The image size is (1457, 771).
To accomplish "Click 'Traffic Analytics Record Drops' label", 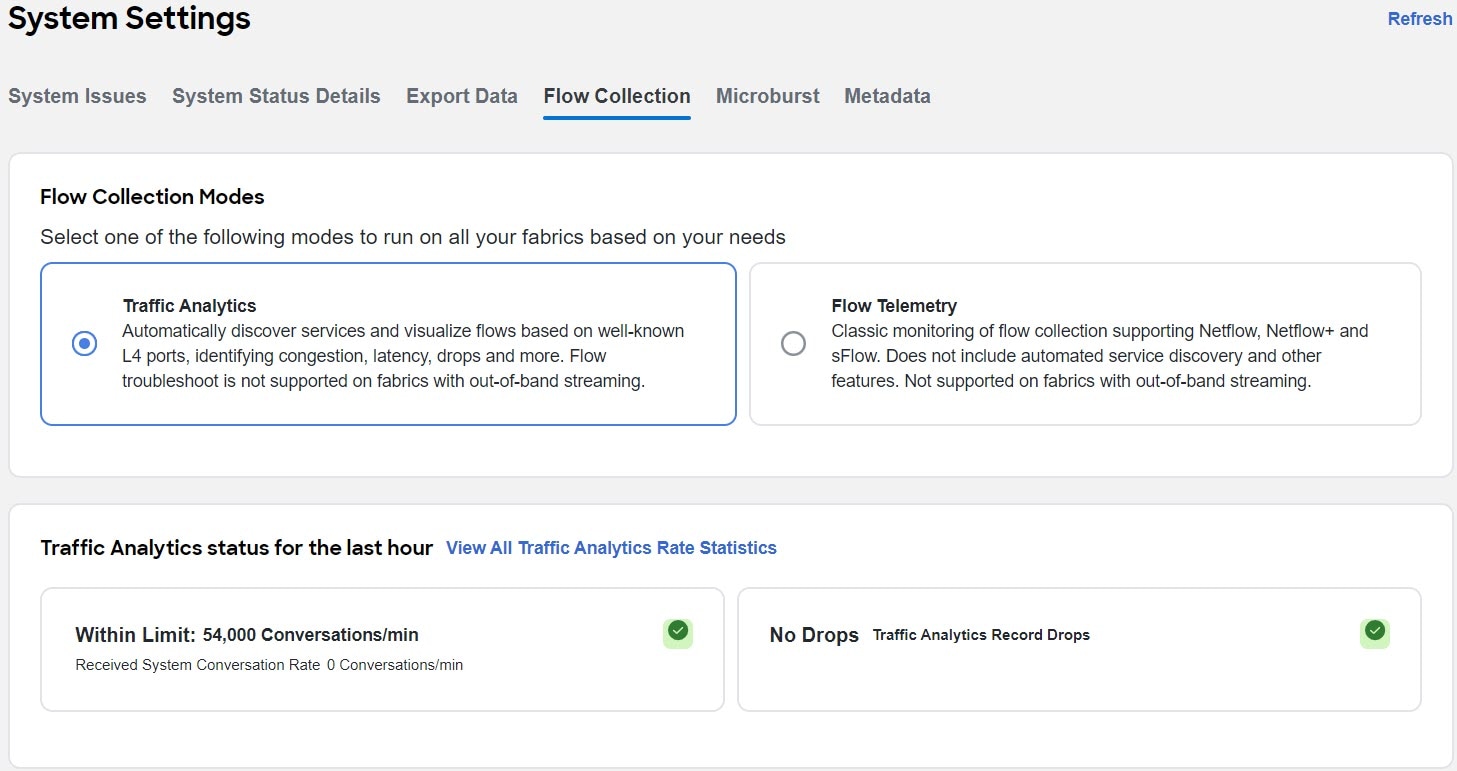I will [x=981, y=635].
